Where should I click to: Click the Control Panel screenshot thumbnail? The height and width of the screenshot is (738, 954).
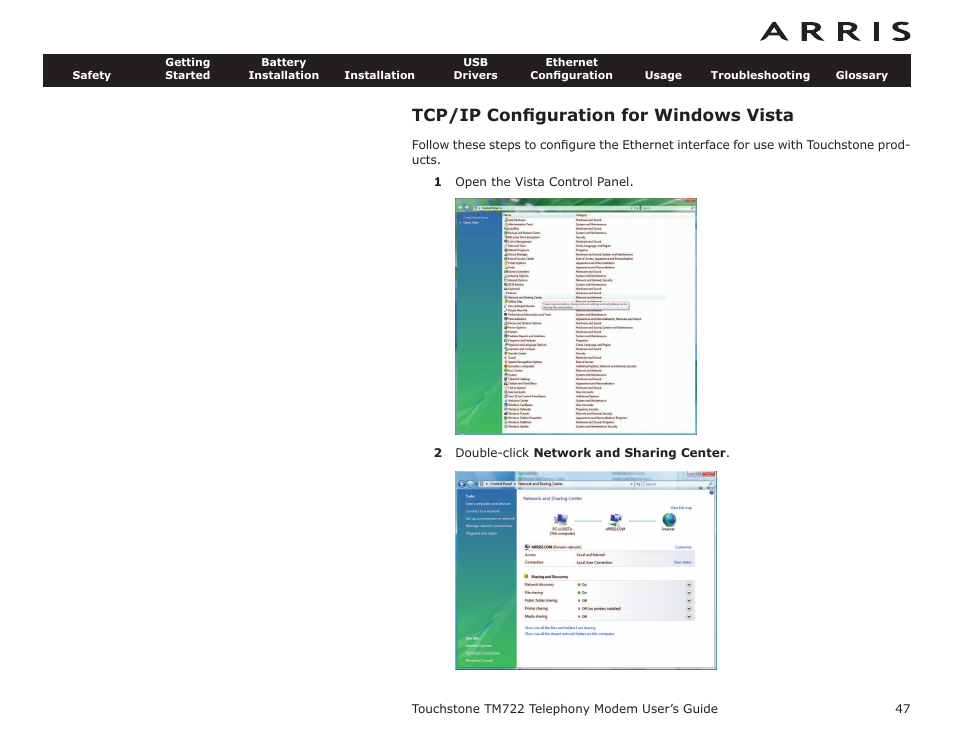click(576, 316)
